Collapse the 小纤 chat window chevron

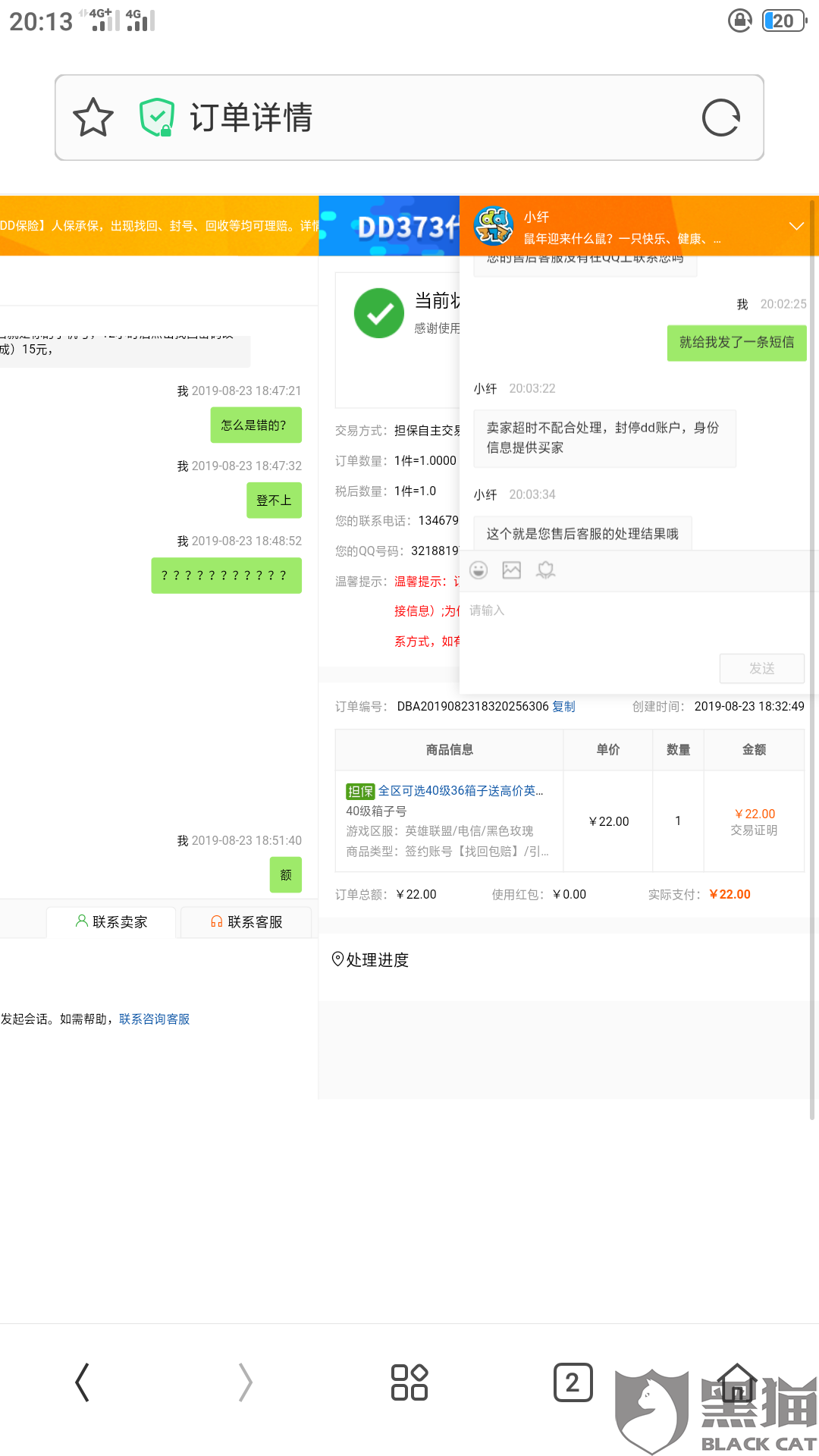796,226
